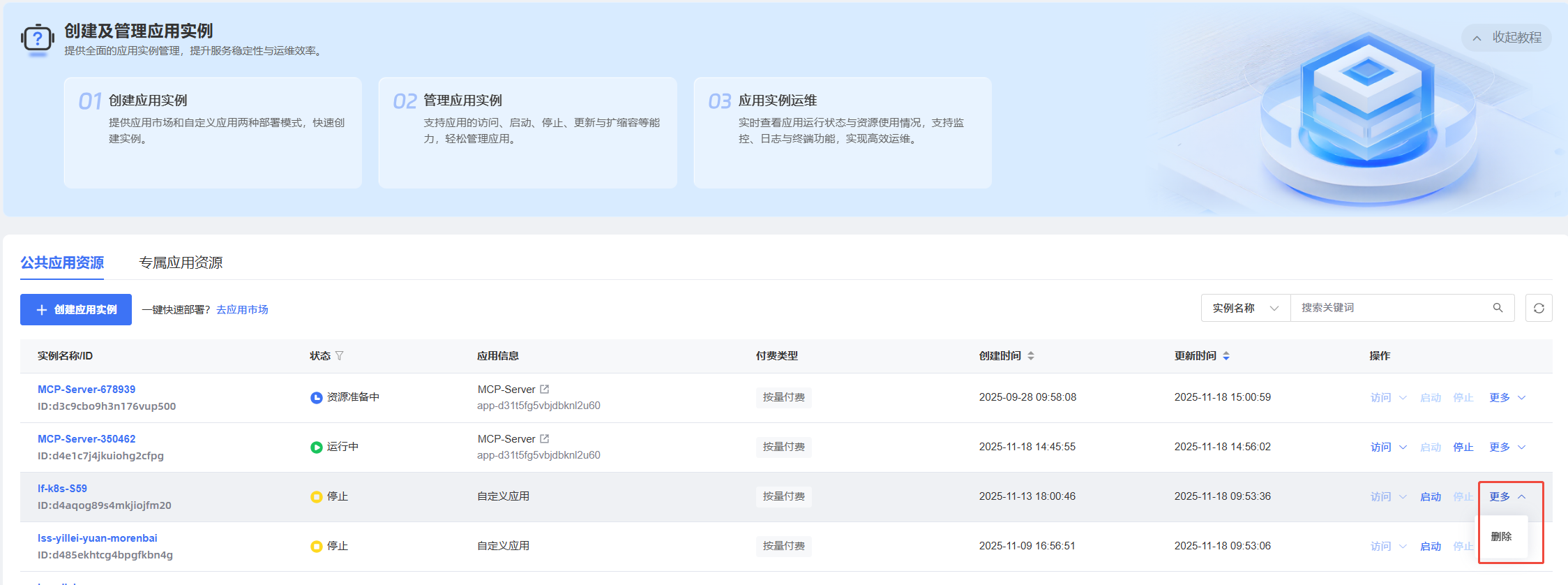Sort by update time column
Viewport: 1568px width, 585px height.
1226,356
